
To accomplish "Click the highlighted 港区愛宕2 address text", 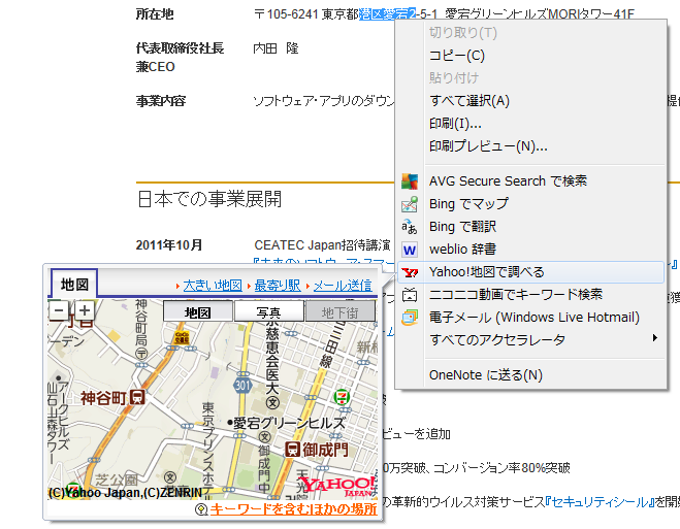I will 387,14.
